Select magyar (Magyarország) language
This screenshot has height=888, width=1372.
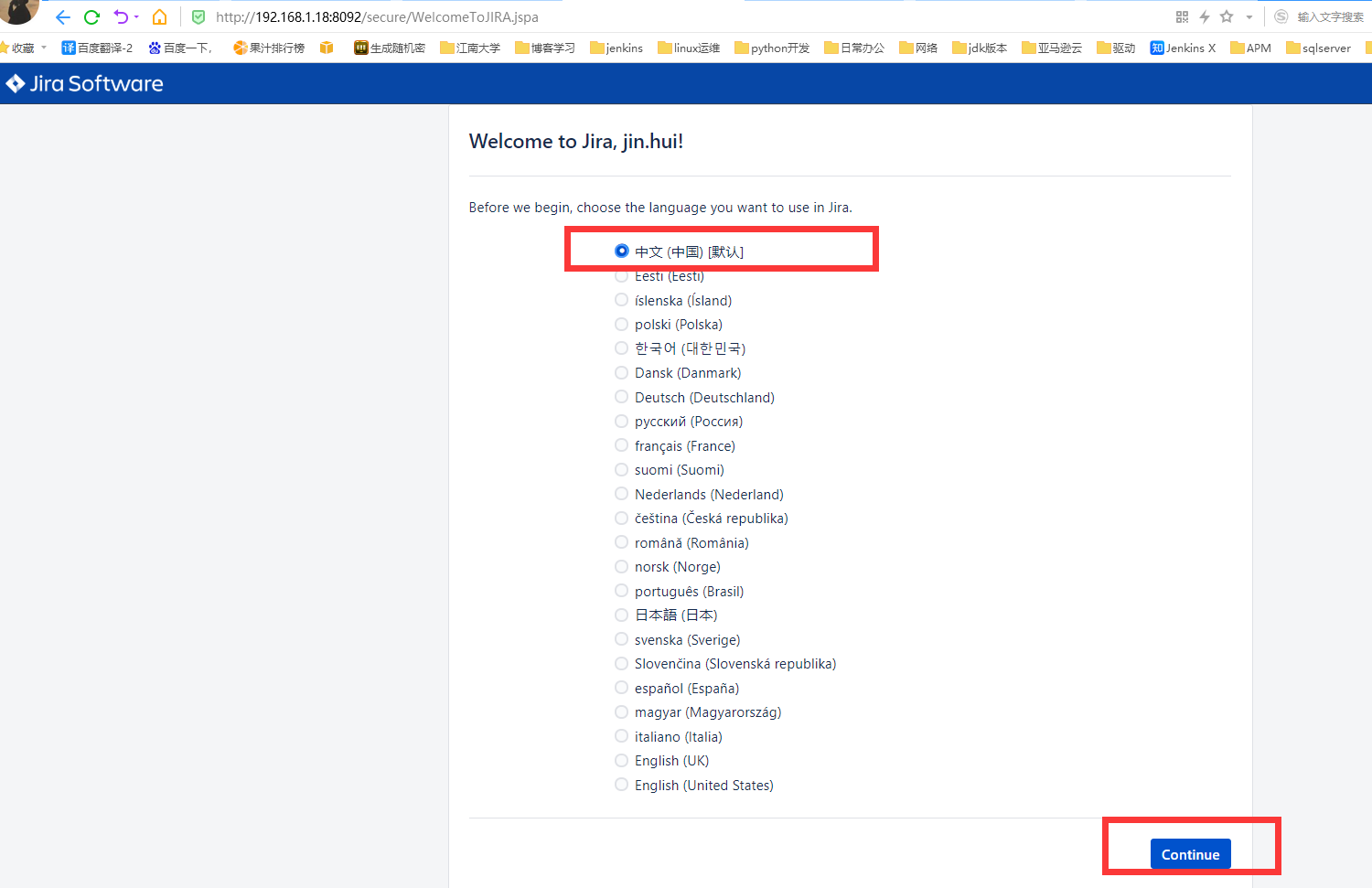tap(622, 711)
